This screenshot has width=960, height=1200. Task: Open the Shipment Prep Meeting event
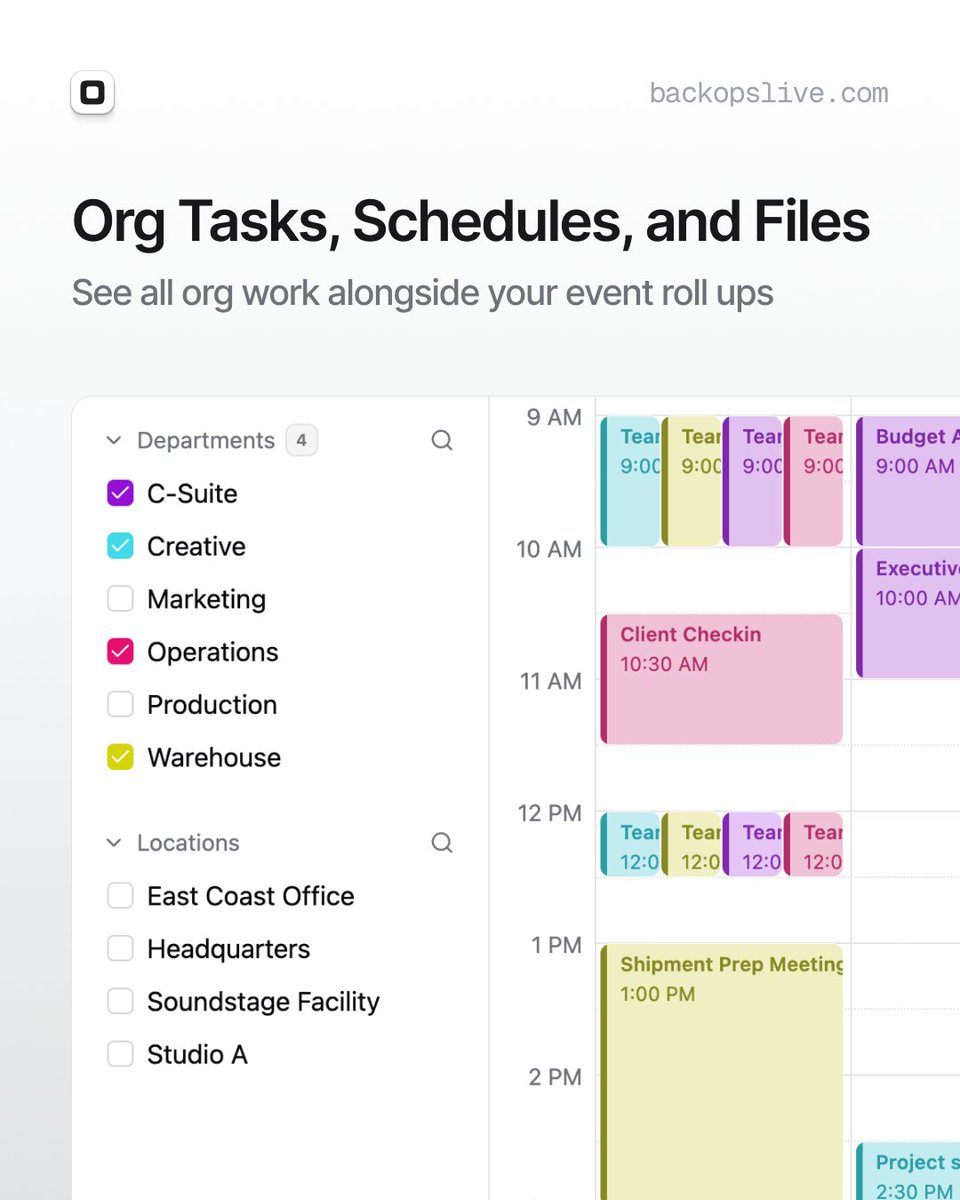721,1072
